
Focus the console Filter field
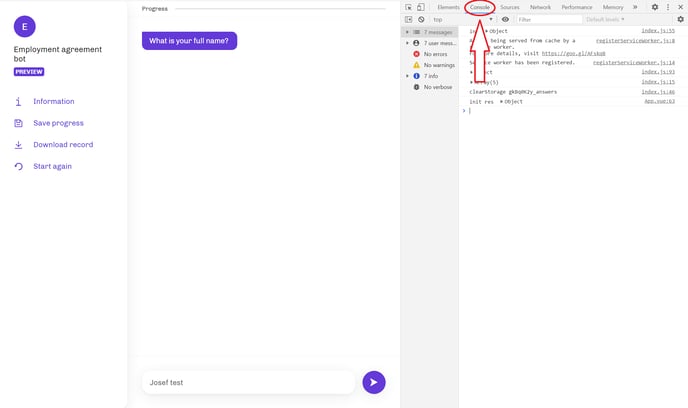[x=549, y=19]
